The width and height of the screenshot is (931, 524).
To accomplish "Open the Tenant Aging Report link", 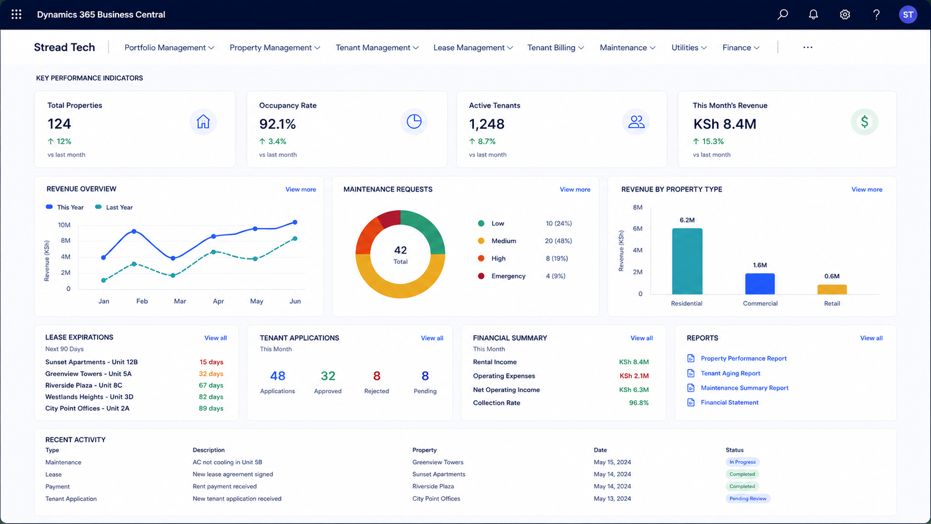I will [x=730, y=373].
